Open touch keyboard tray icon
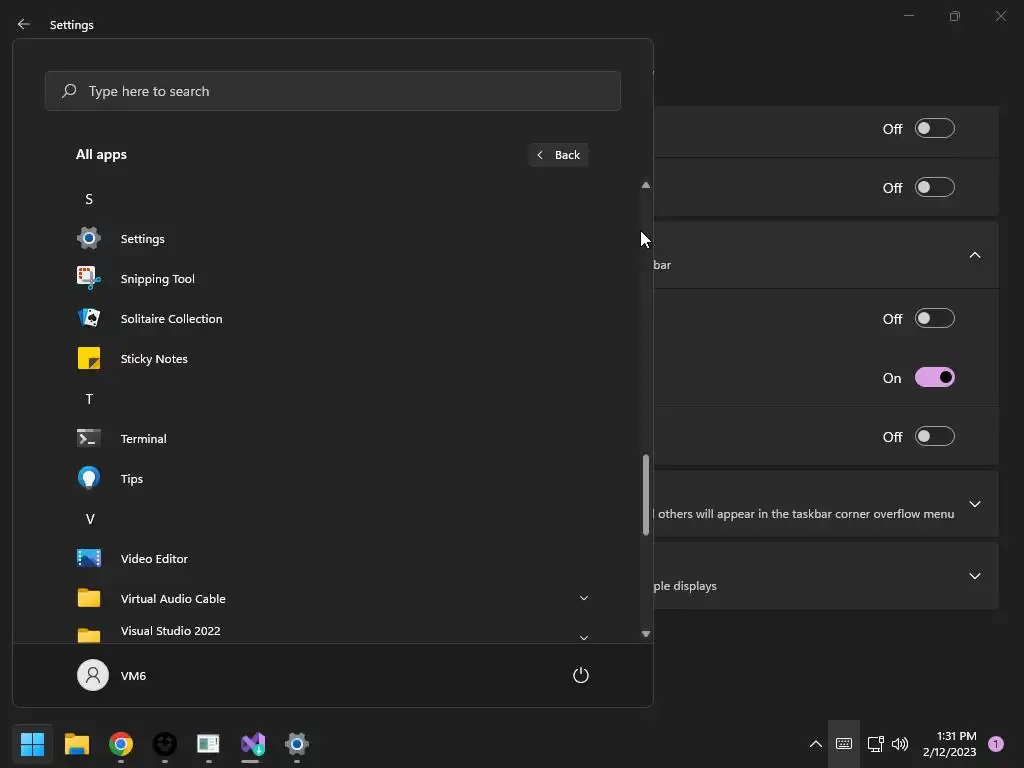The height and width of the screenshot is (768, 1024). [x=844, y=744]
